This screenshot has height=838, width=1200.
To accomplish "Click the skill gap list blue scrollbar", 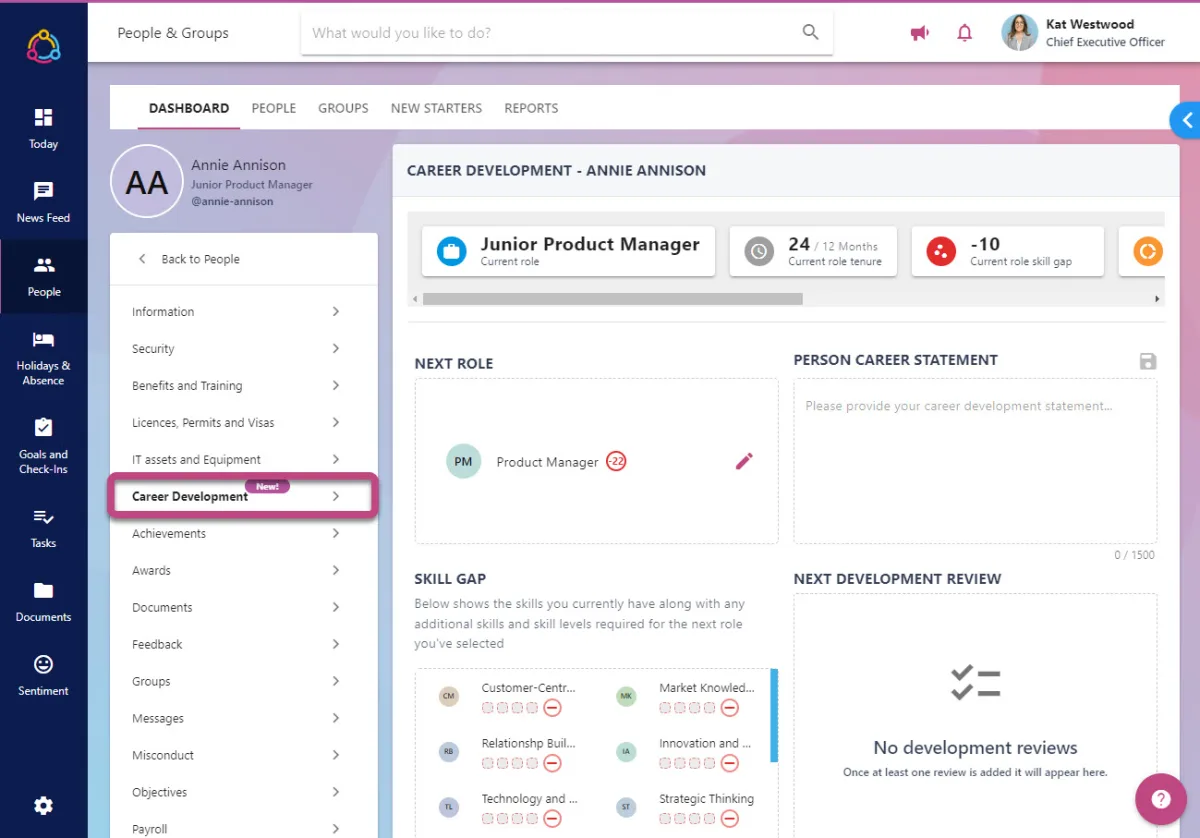I will (x=774, y=716).
